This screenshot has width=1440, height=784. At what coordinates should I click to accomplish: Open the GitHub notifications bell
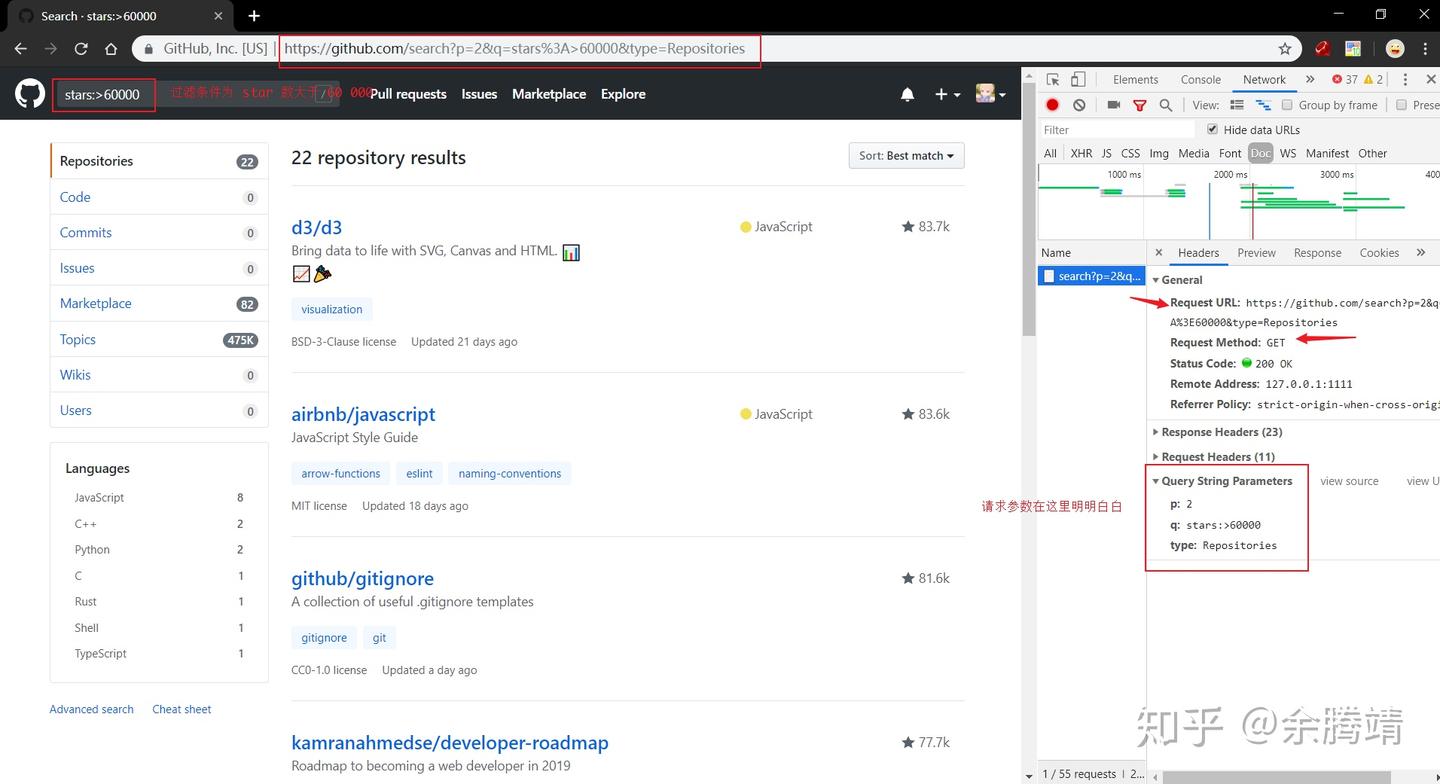tap(907, 94)
